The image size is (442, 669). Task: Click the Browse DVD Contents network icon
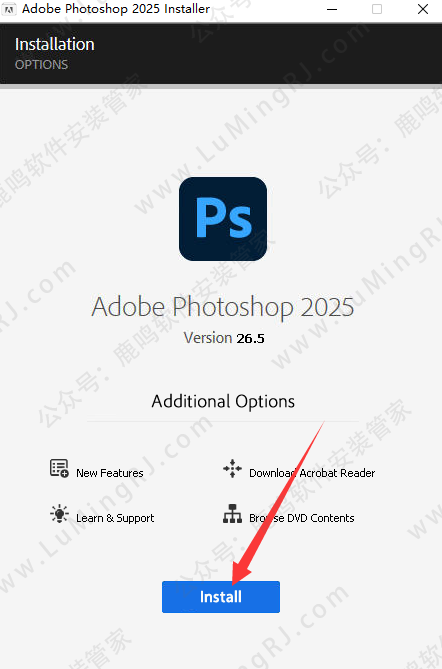(x=233, y=513)
